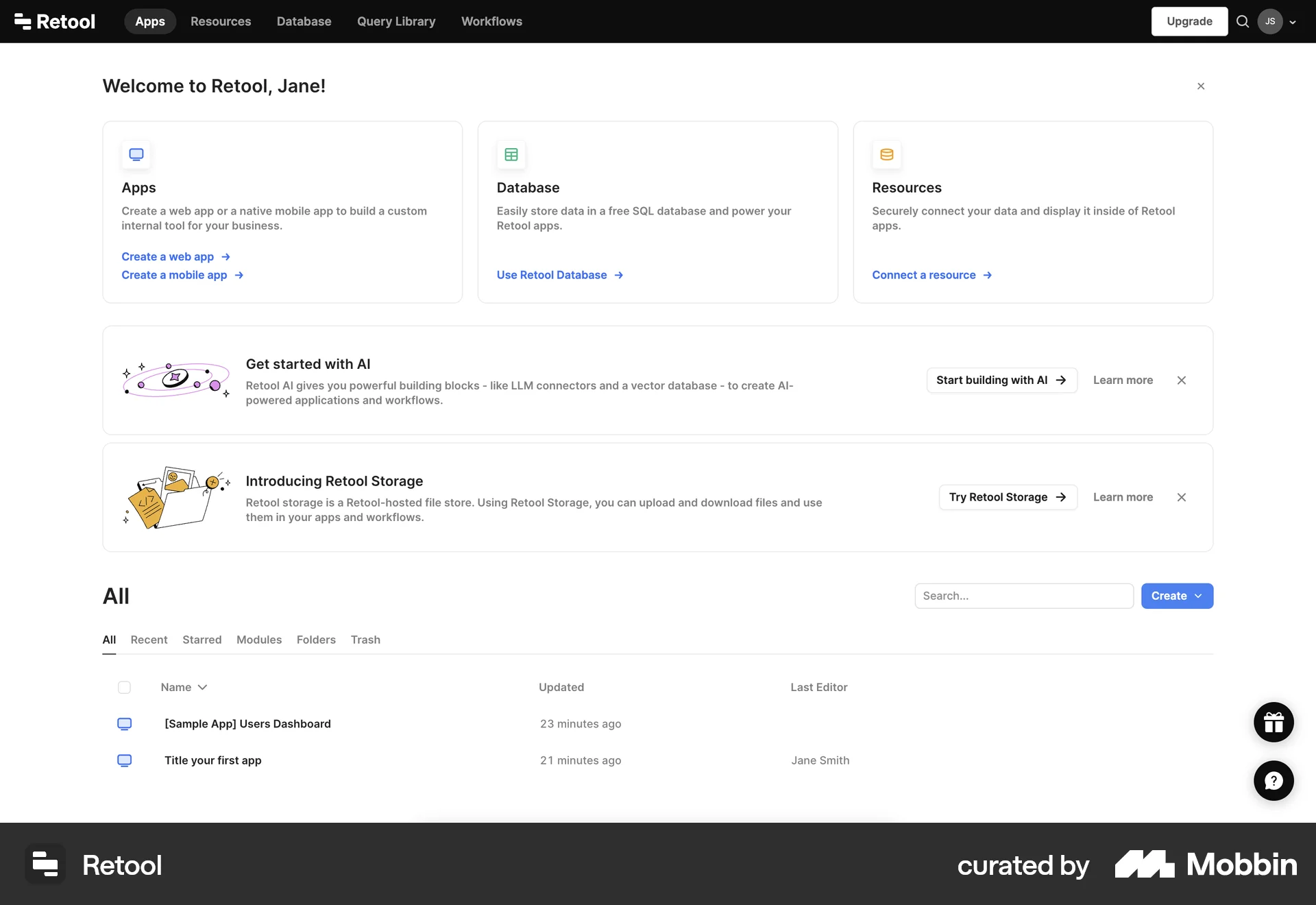Image resolution: width=1316 pixels, height=905 pixels.
Task: Click Start building with AI
Action: [x=1001, y=380]
